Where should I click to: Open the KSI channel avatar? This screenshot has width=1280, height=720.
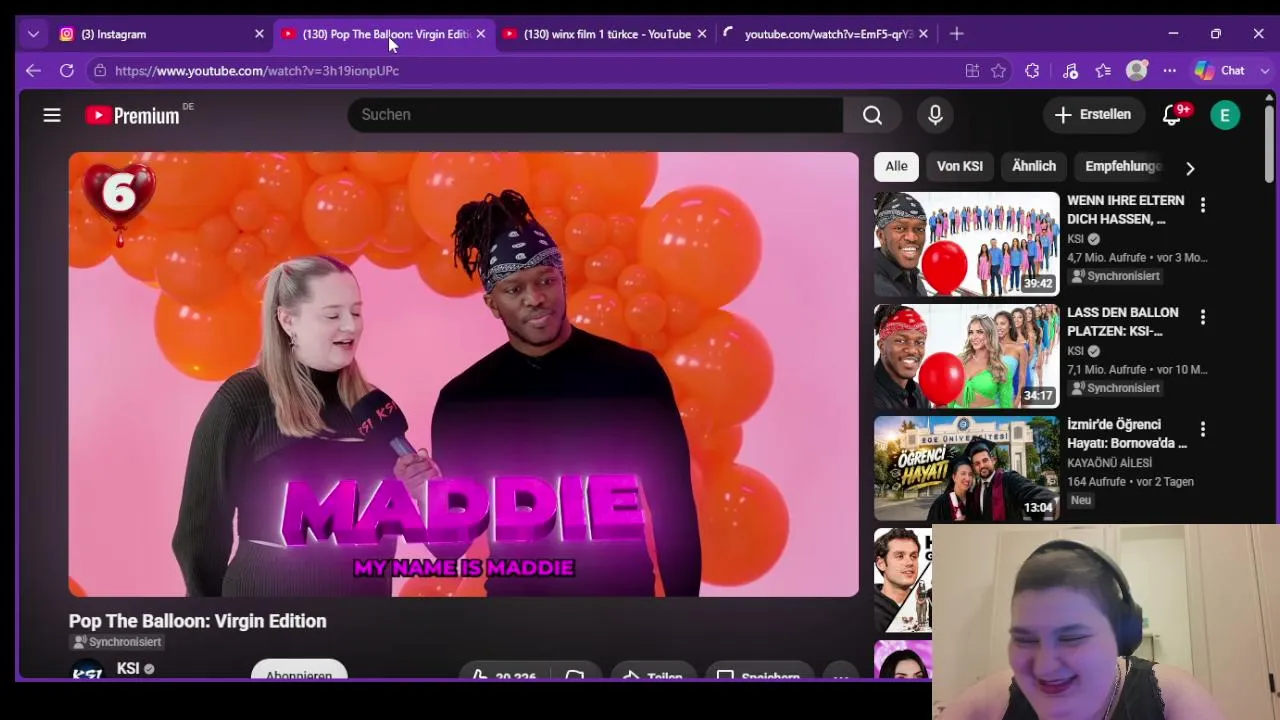(x=87, y=671)
